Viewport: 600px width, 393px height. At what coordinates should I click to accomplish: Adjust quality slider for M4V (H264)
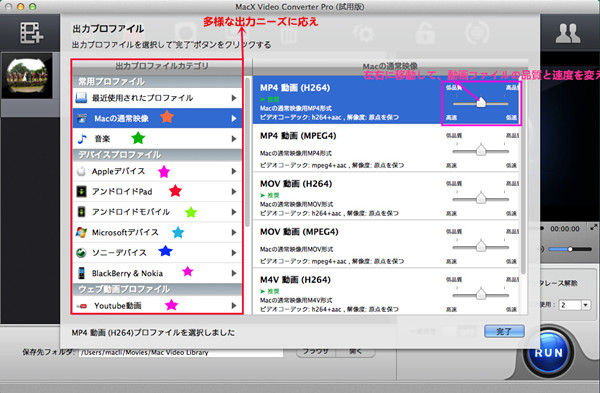coord(481,294)
